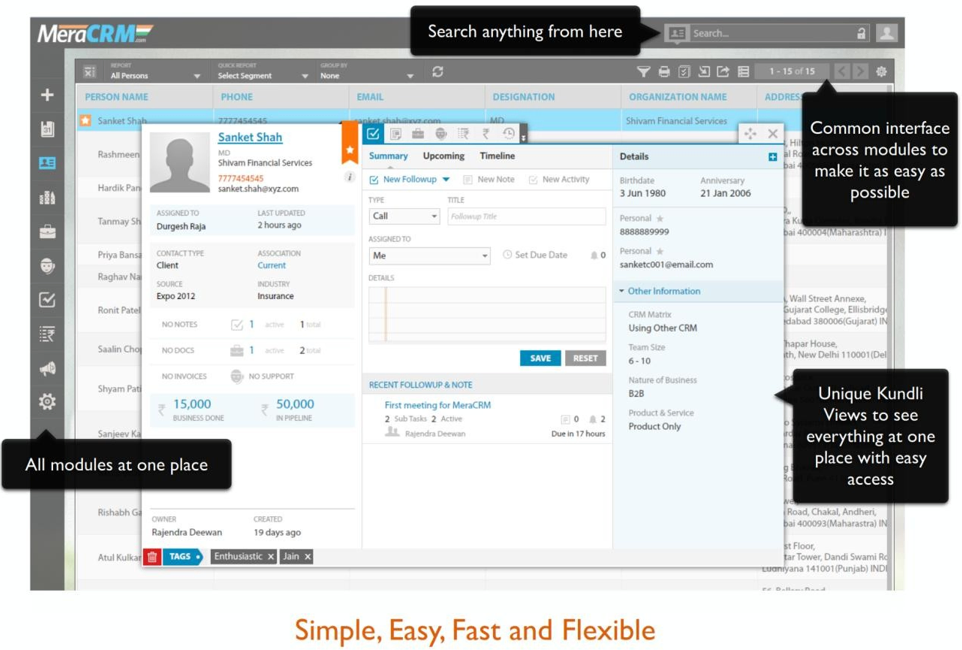Click the SAVE button
This screenshot has width=962, height=650.
pyautogui.click(x=540, y=358)
